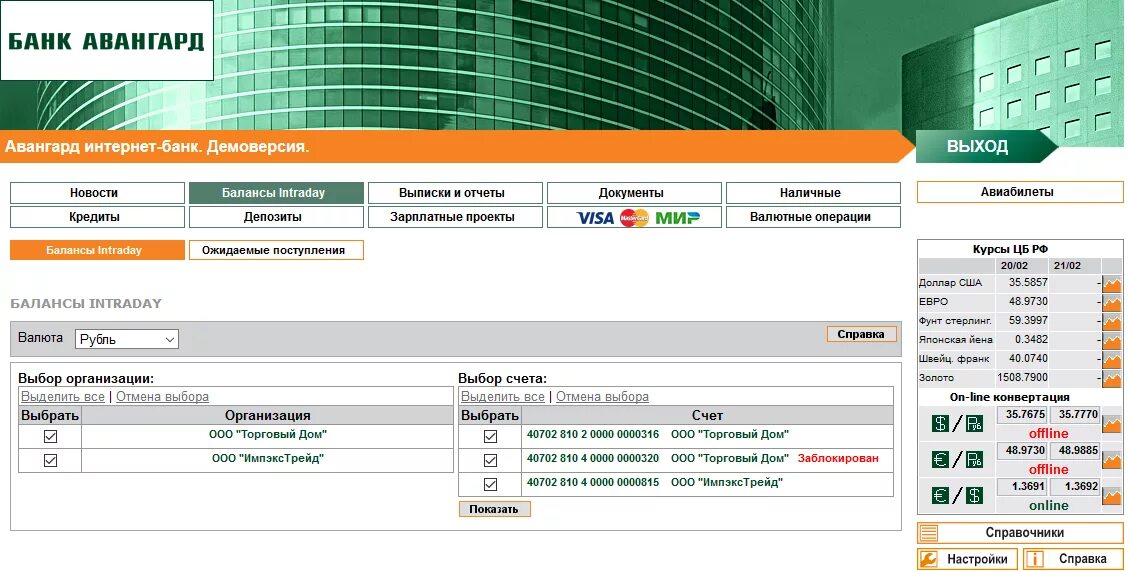Open the ЕВРО rate chart icon
1128x571 pixels.
pos(1111,303)
